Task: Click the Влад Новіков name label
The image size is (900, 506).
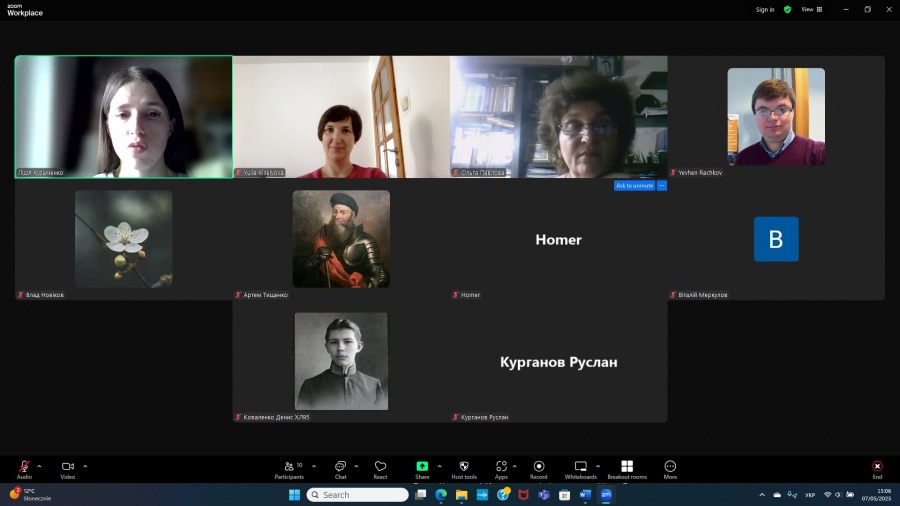Action: tap(45, 295)
